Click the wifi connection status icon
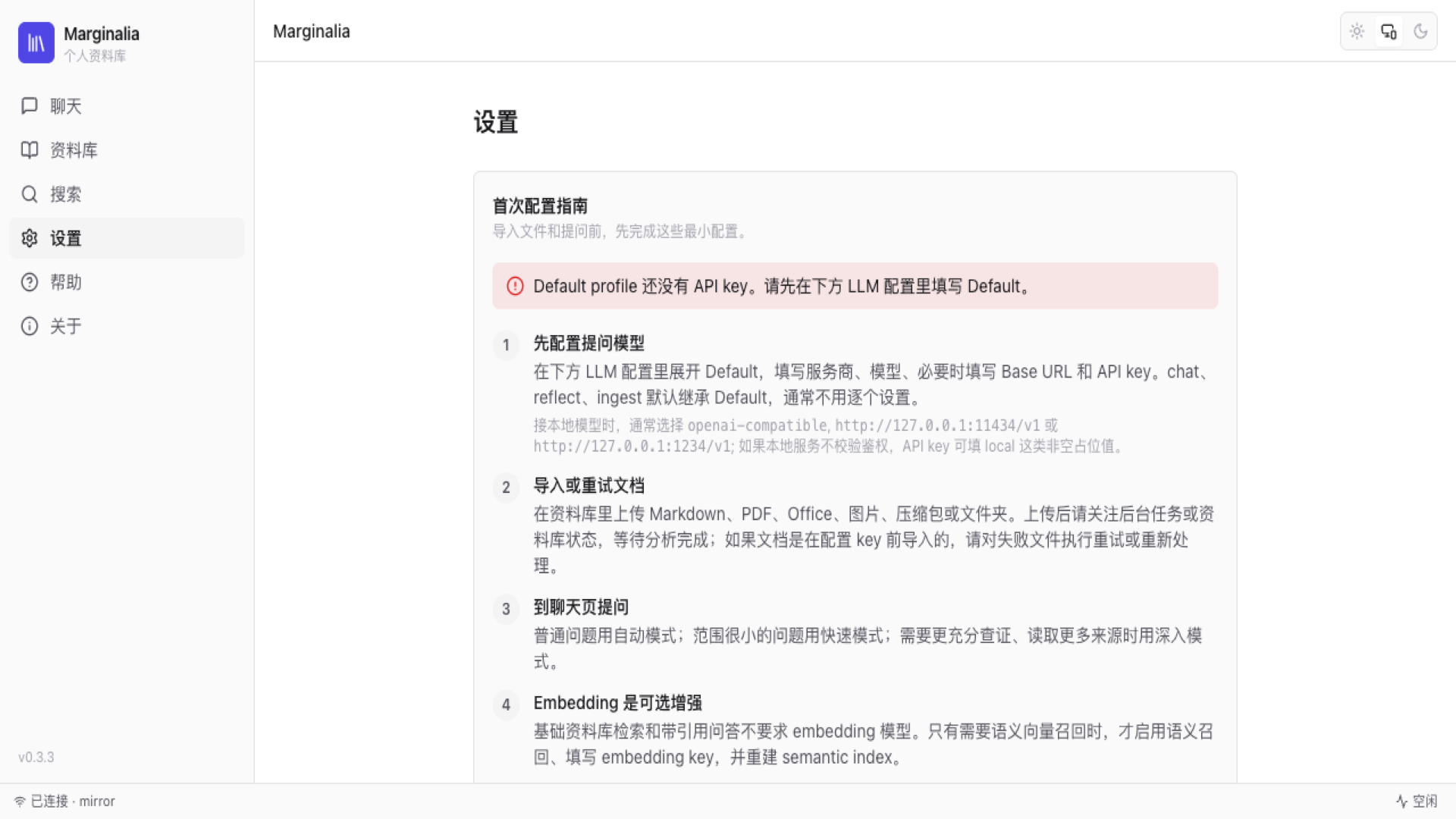 [x=20, y=802]
